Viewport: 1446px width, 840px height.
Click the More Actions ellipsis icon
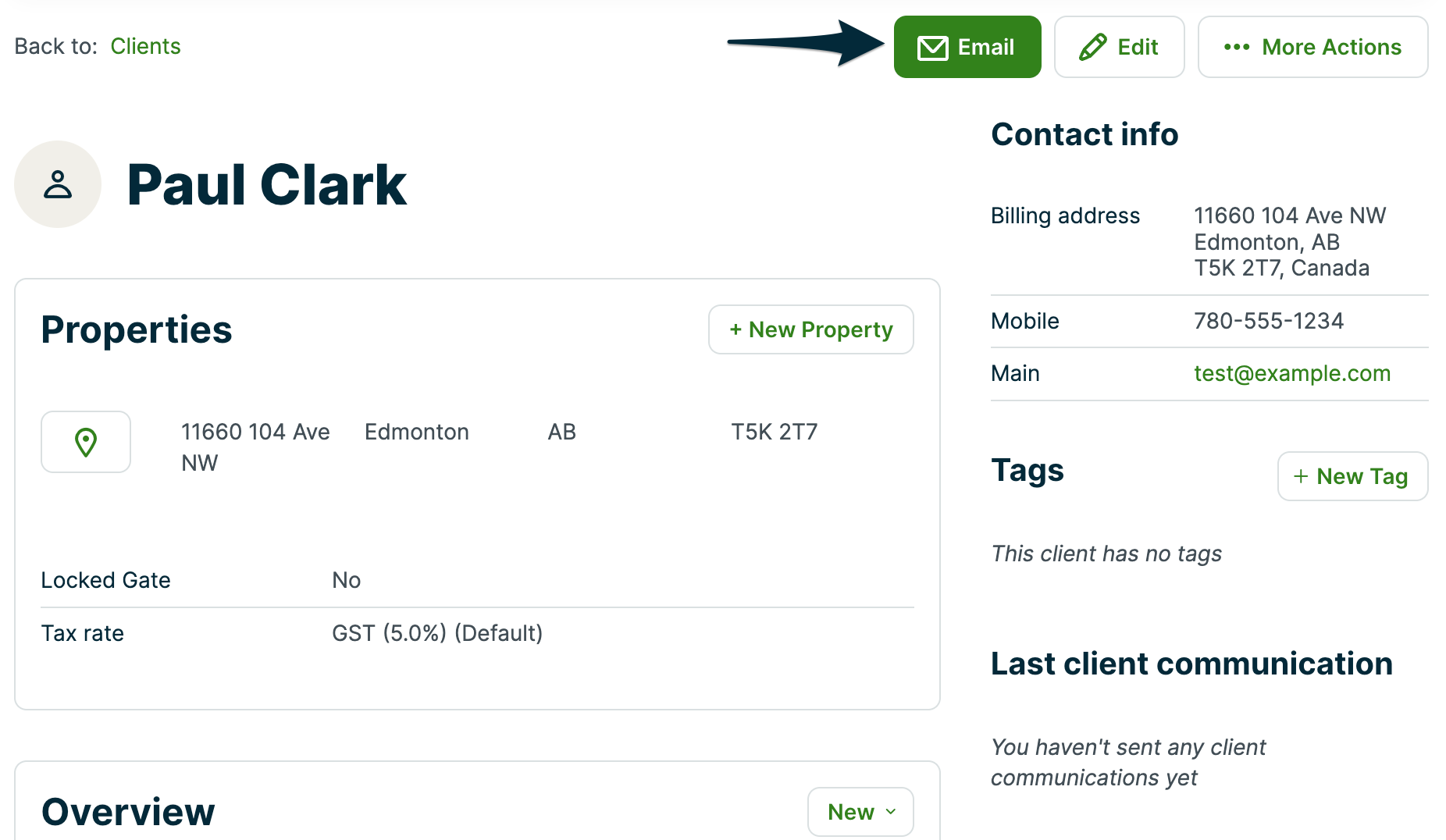1236,48
